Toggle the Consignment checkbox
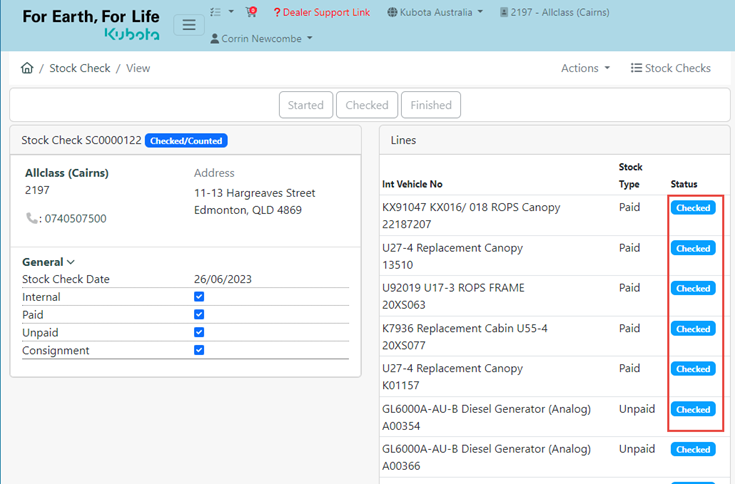735x484 pixels. pyautogui.click(x=199, y=350)
